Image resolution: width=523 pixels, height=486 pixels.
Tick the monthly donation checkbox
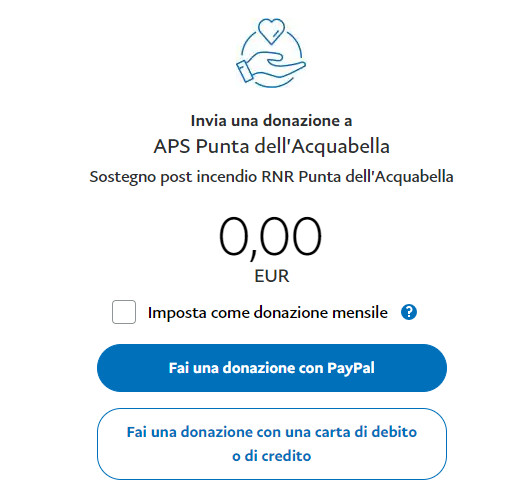pos(124,312)
